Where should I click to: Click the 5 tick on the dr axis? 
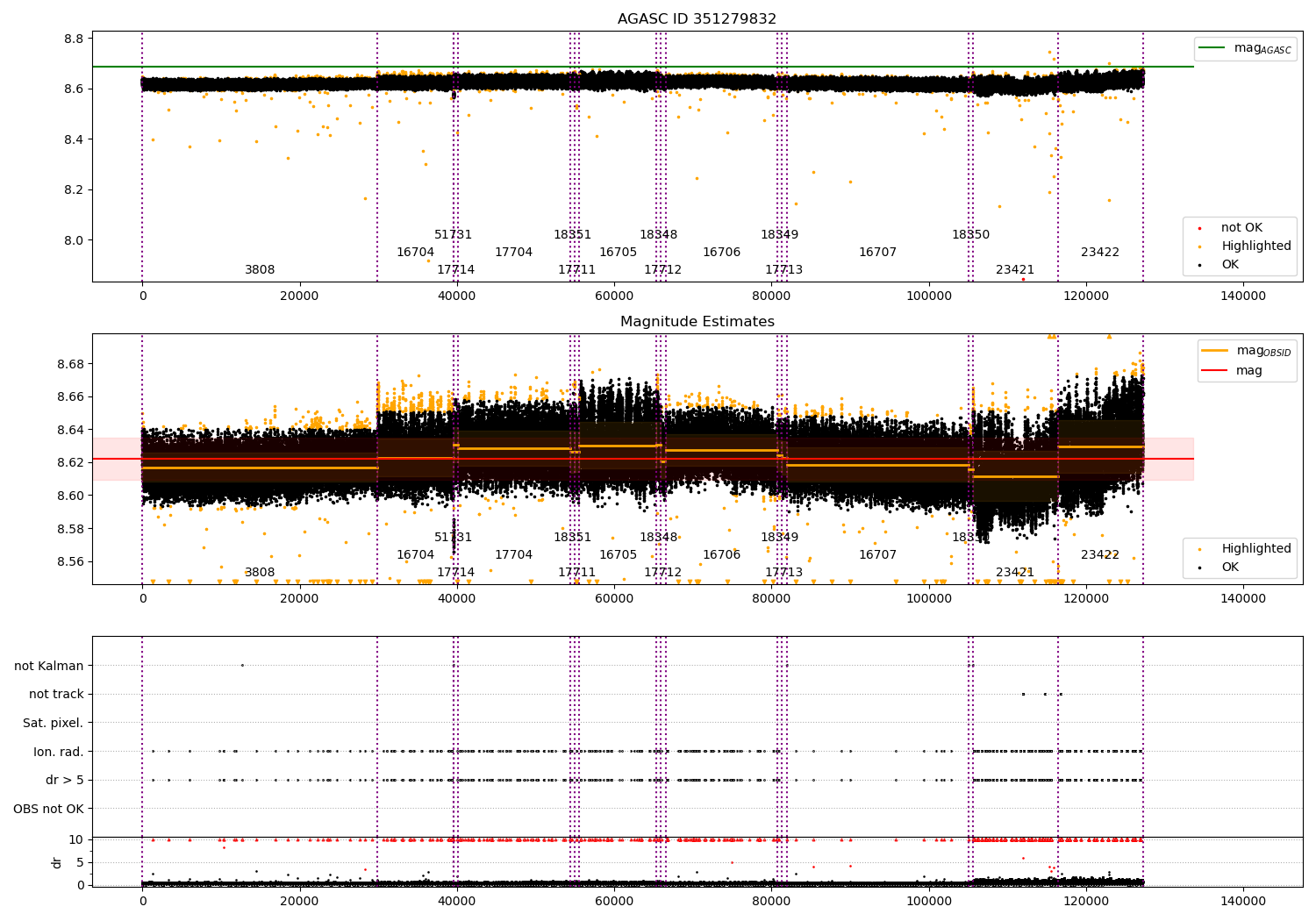click(x=81, y=863)
